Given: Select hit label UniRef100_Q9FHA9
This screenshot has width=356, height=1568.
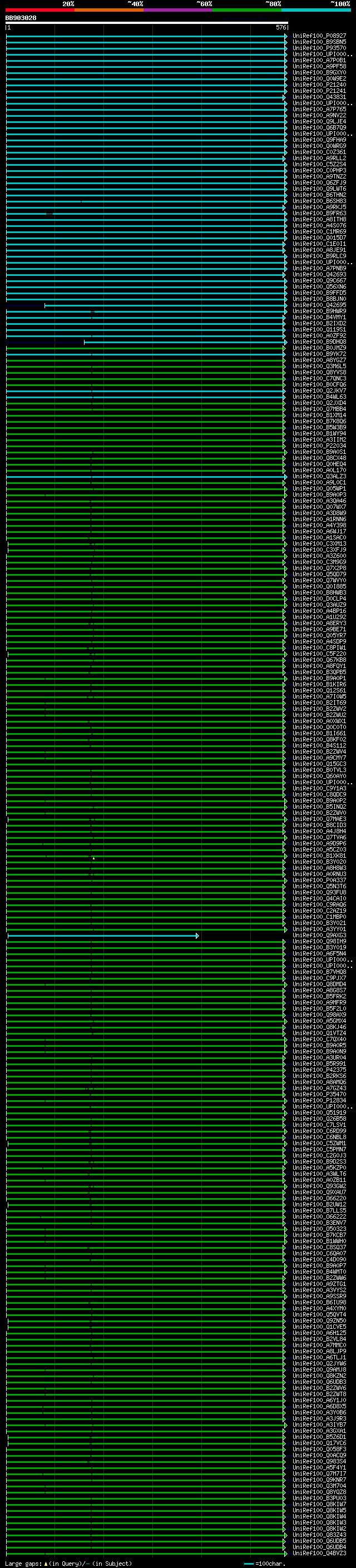Looking at the screenshot, I should 319,140.
